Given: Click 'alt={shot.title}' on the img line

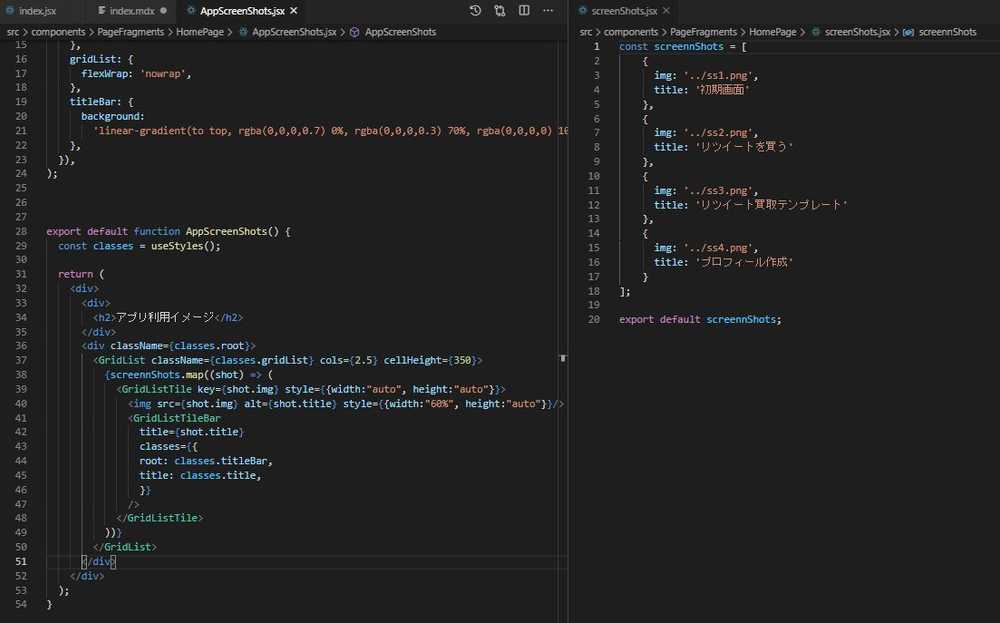Looking at the screenshot, I should [290, 404].
